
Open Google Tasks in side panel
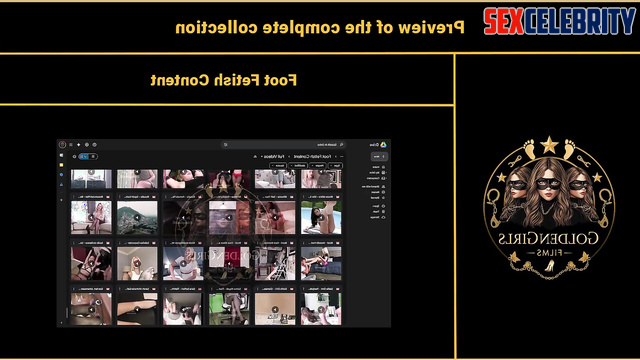click(x=62, y=175)
